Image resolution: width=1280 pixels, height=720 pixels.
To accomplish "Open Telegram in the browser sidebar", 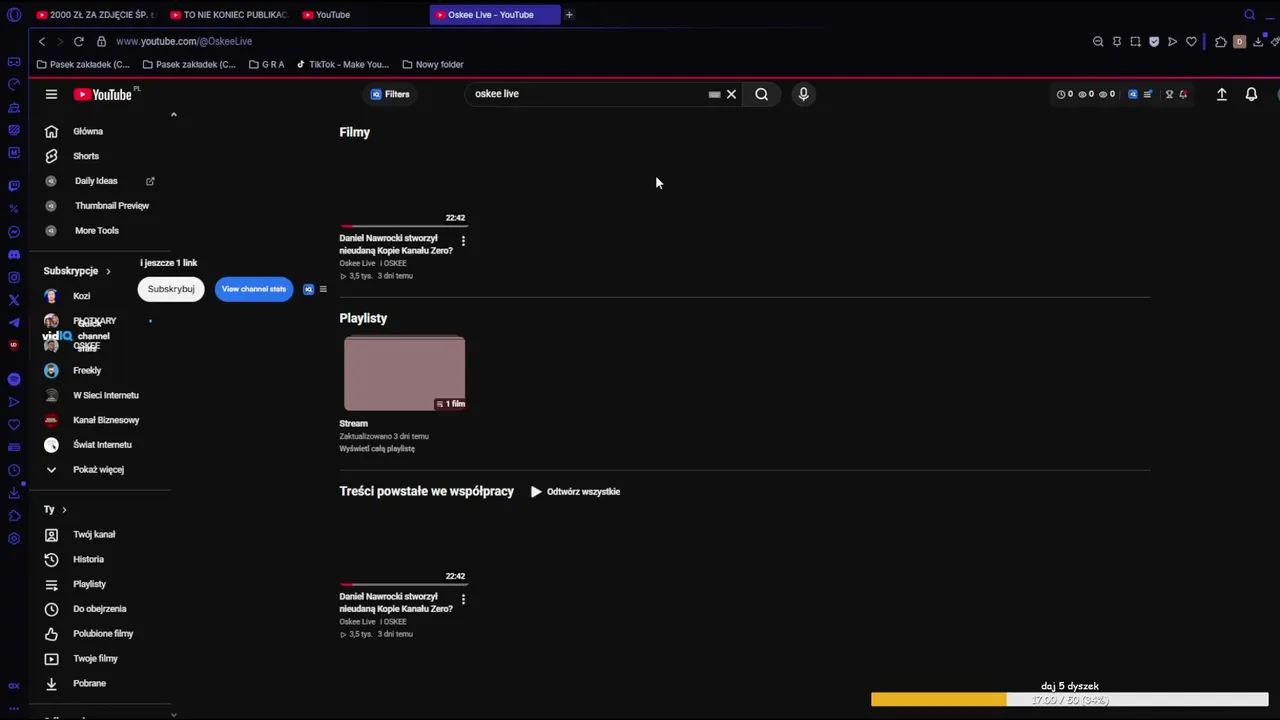I will [14, 322].
